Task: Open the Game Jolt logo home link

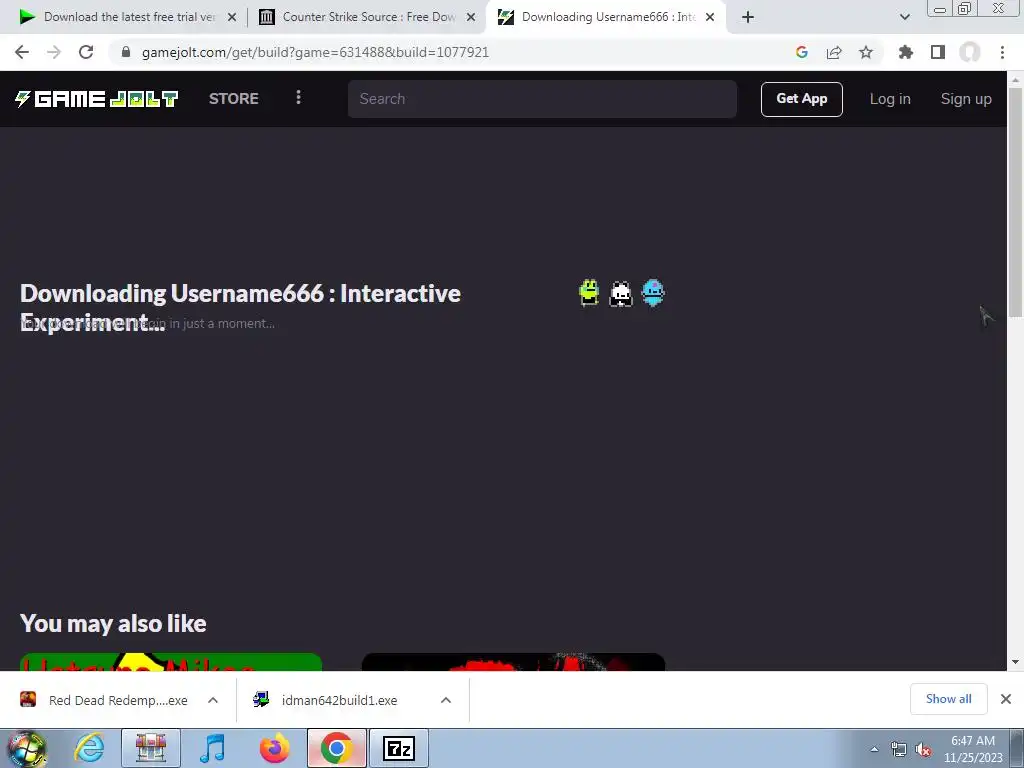Action: (96, 99)
